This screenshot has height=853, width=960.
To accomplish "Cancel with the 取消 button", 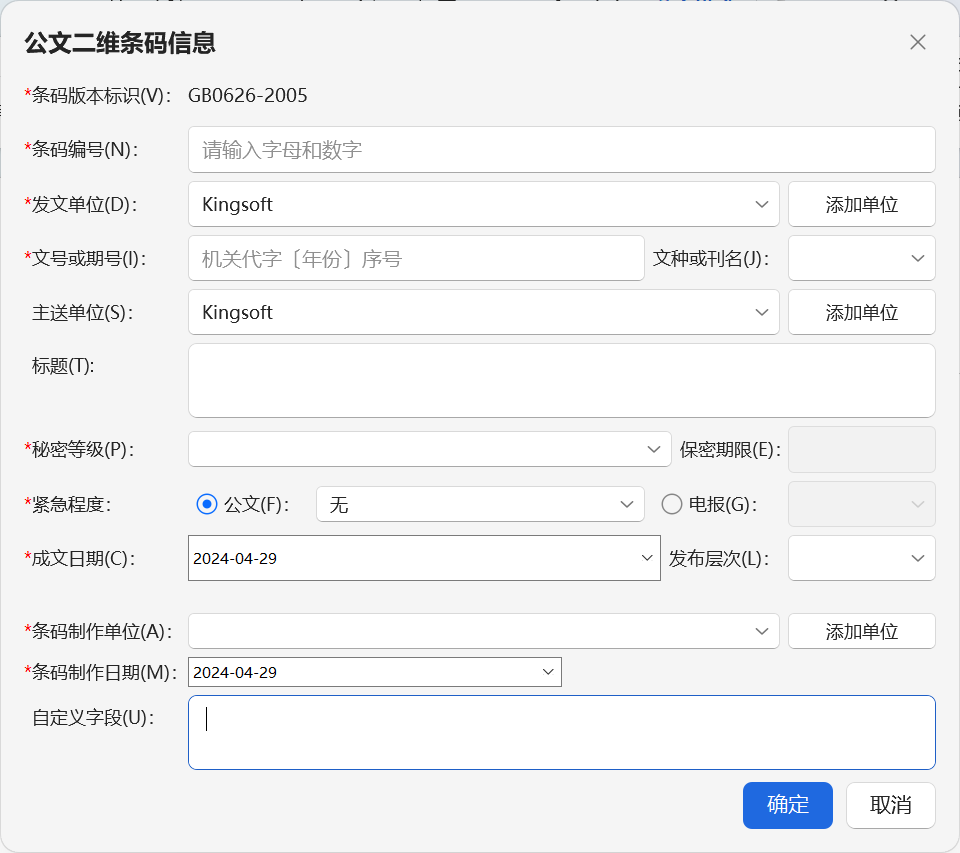I will click(891, 805).
